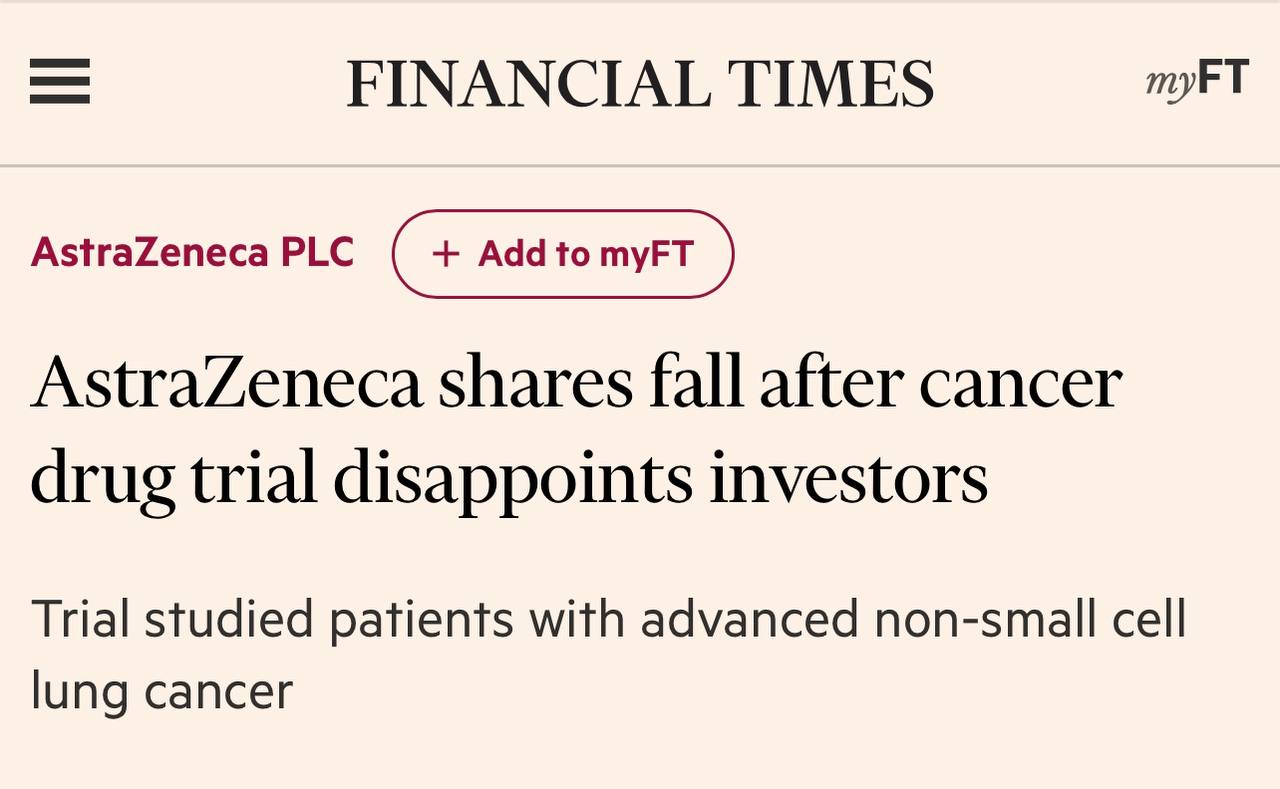
Task: Click the Financial Times masthead logo
Action: [640, 83]
